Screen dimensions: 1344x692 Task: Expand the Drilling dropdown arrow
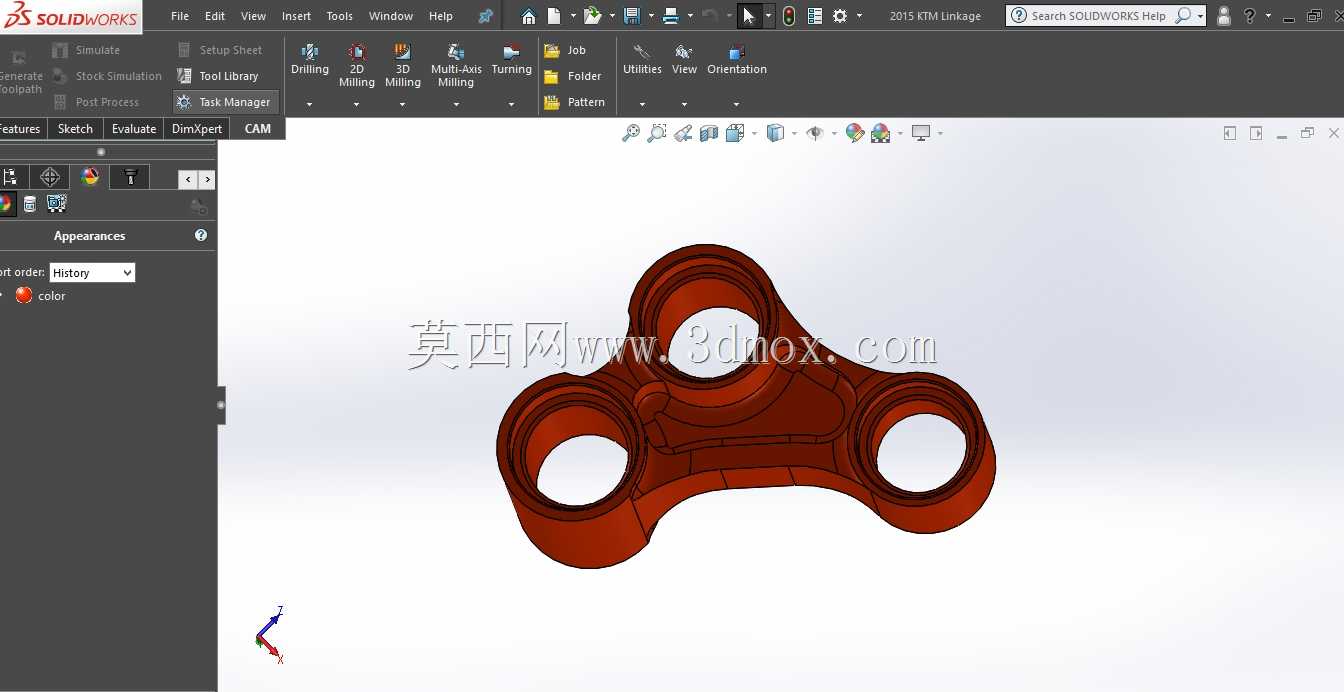point(310,104)
